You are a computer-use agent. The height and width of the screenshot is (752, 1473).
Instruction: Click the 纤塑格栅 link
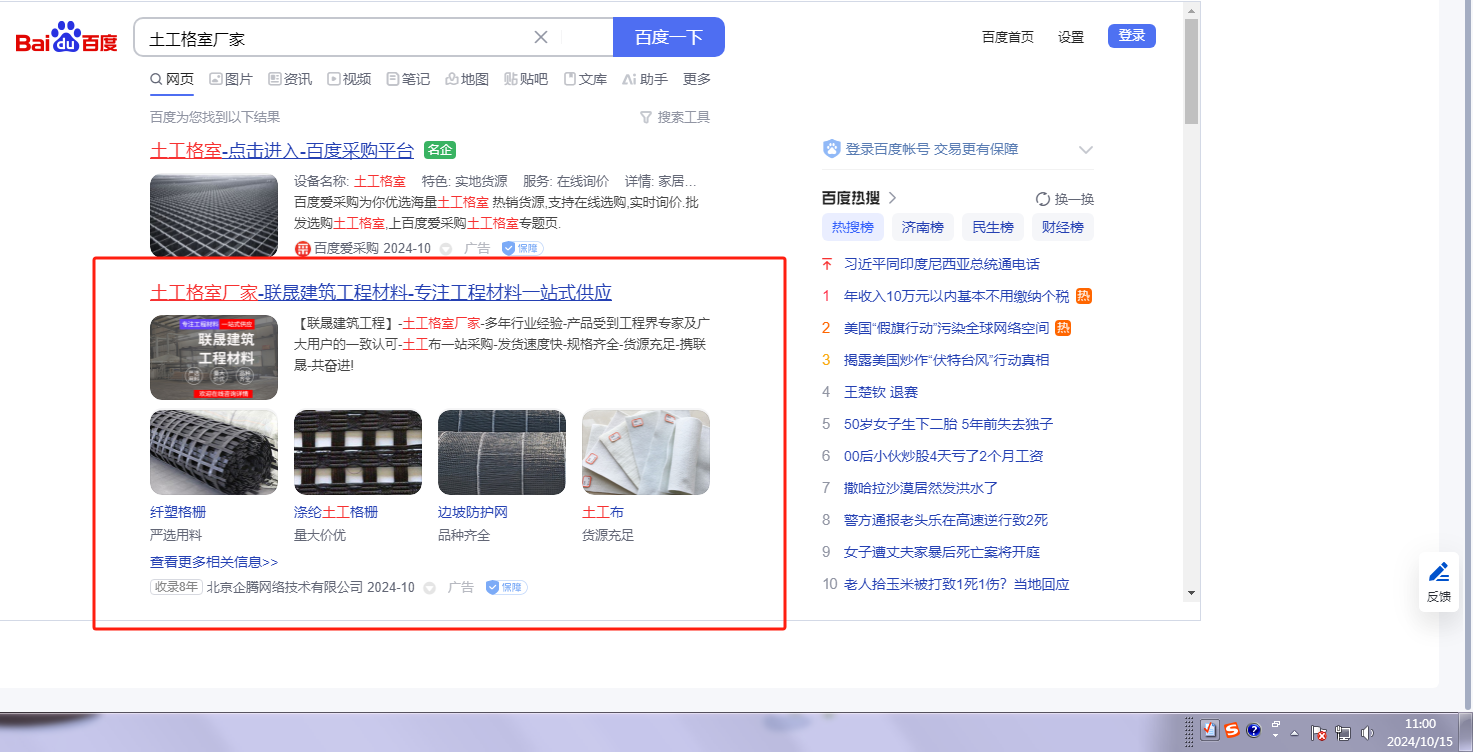178,512
